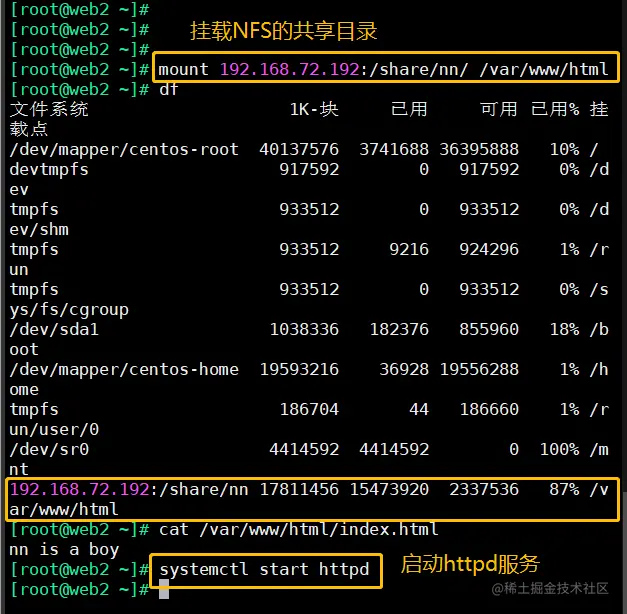The width and height of the screenshot is (627, 614).
Task: Click the value '19593216'
Action: (x=299, y=370)
